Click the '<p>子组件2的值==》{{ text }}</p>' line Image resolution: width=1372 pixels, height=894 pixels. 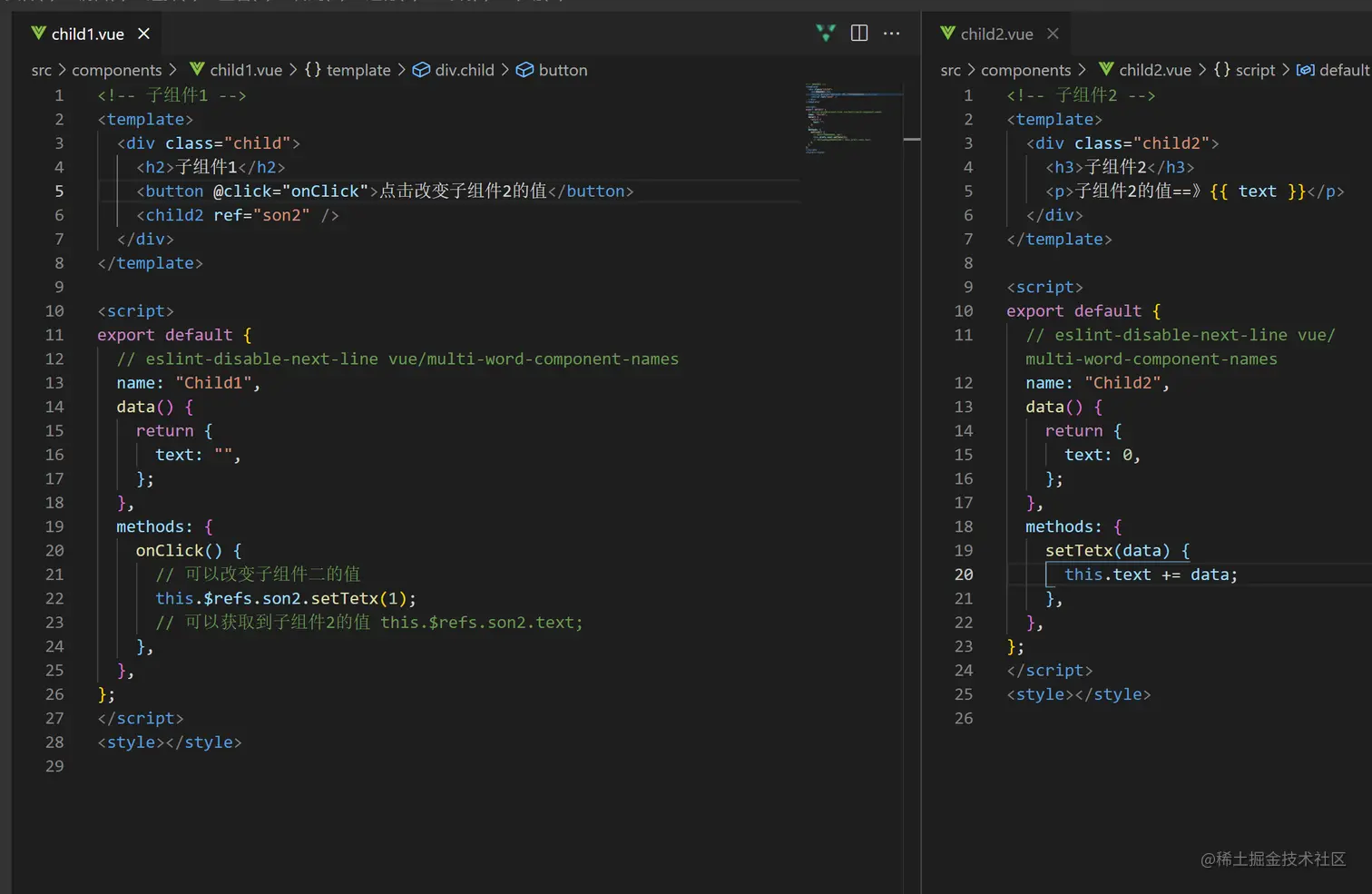click(1195, 192)
